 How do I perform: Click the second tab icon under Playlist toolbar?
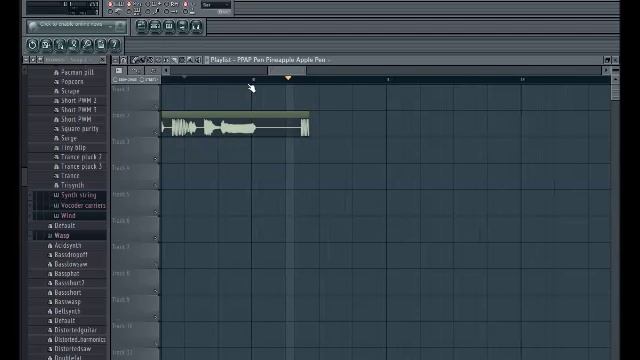136,71
